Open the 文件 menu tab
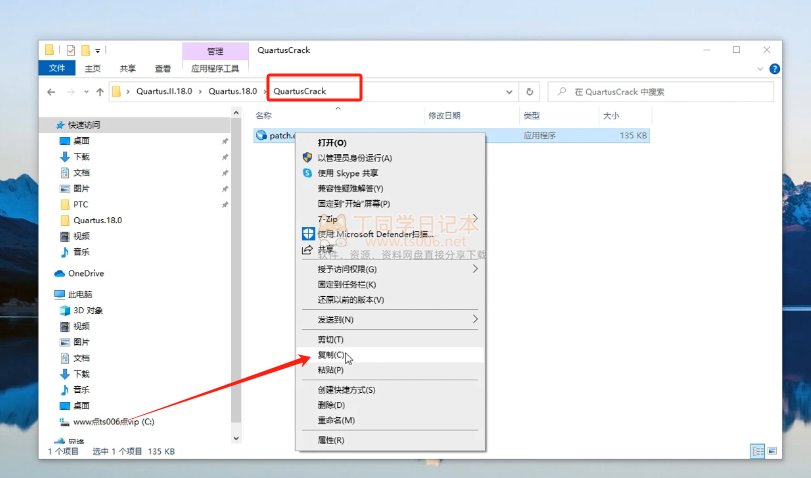Screen dimensions: 811x478 57,69
